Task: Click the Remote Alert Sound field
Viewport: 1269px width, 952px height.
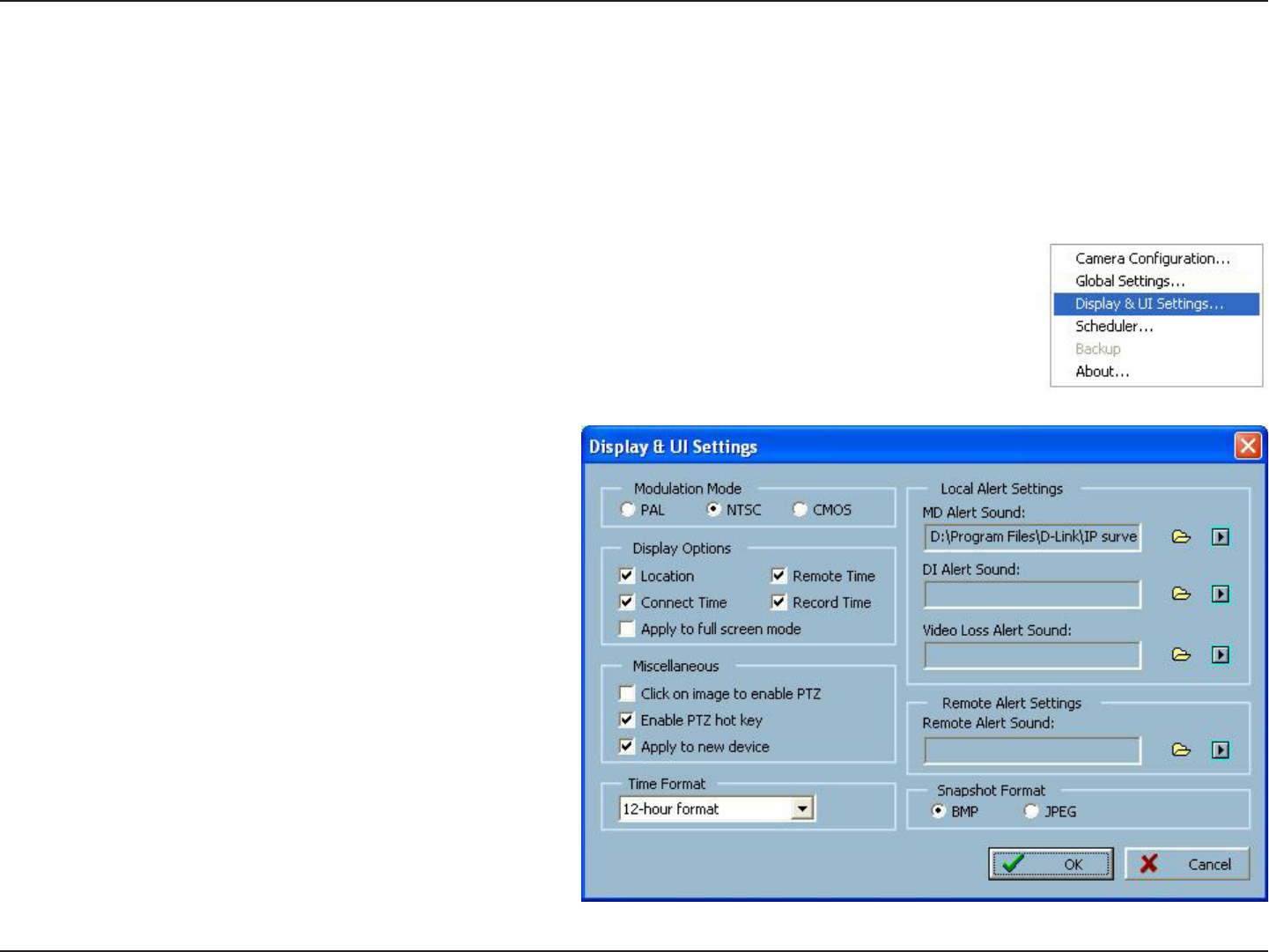Action: click(1032, 750)
